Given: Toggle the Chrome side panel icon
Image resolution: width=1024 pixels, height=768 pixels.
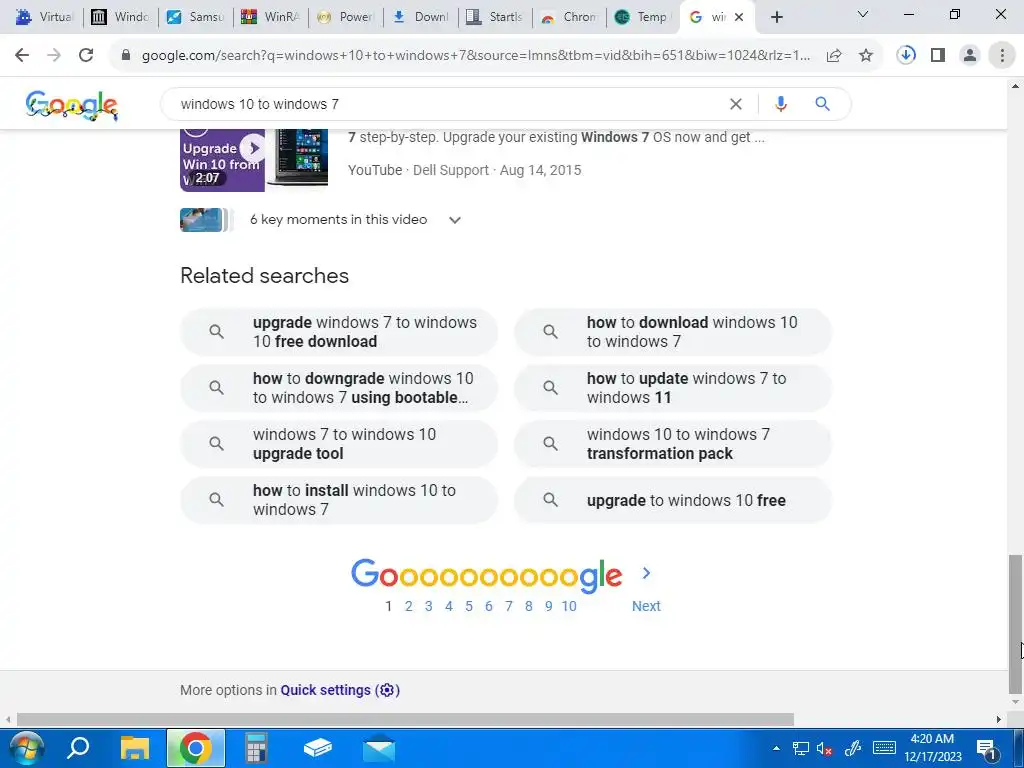Looking at the screenshot, I should click(938, 56).
